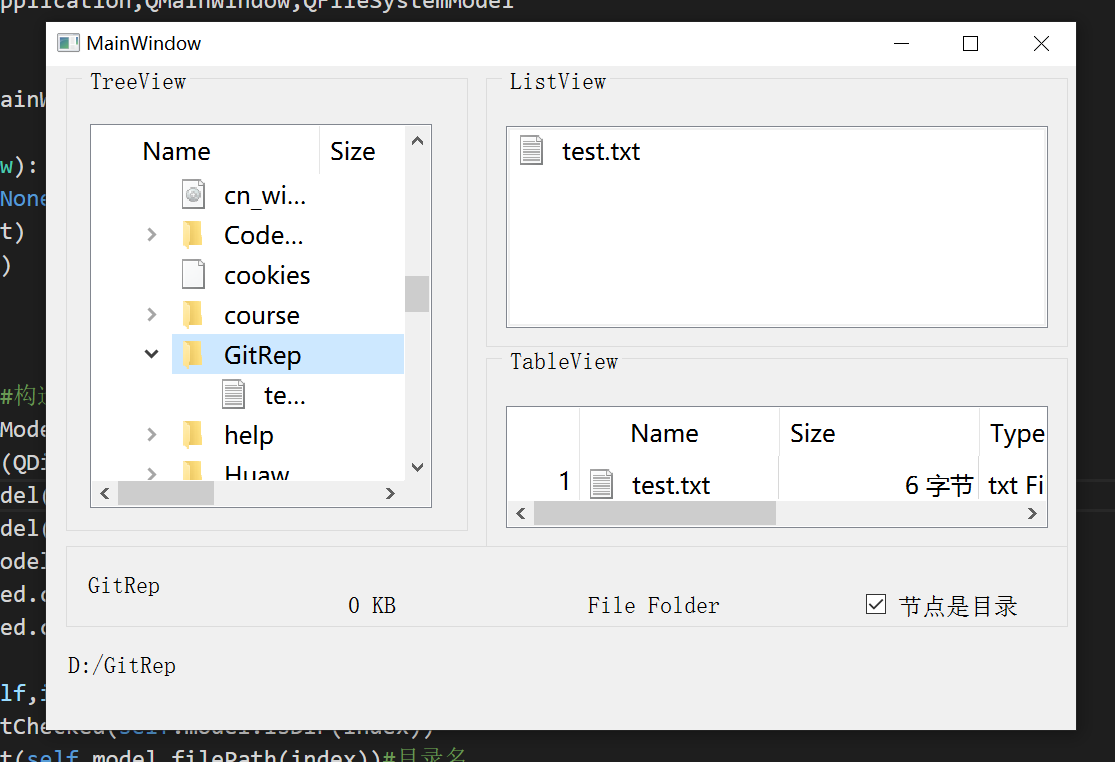Click the TreeView vertical scrollbar up arrow
The image size is (1115, 762).
(x=417, y=141)
